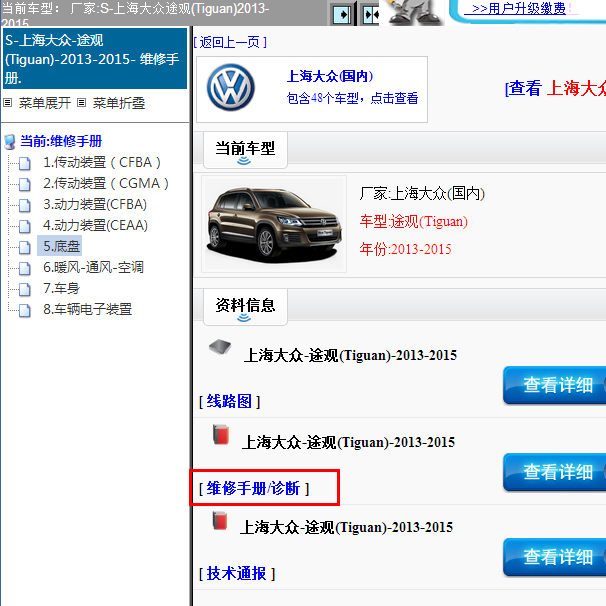
Task: Open the 线路图 link
Action: (229, 401)
